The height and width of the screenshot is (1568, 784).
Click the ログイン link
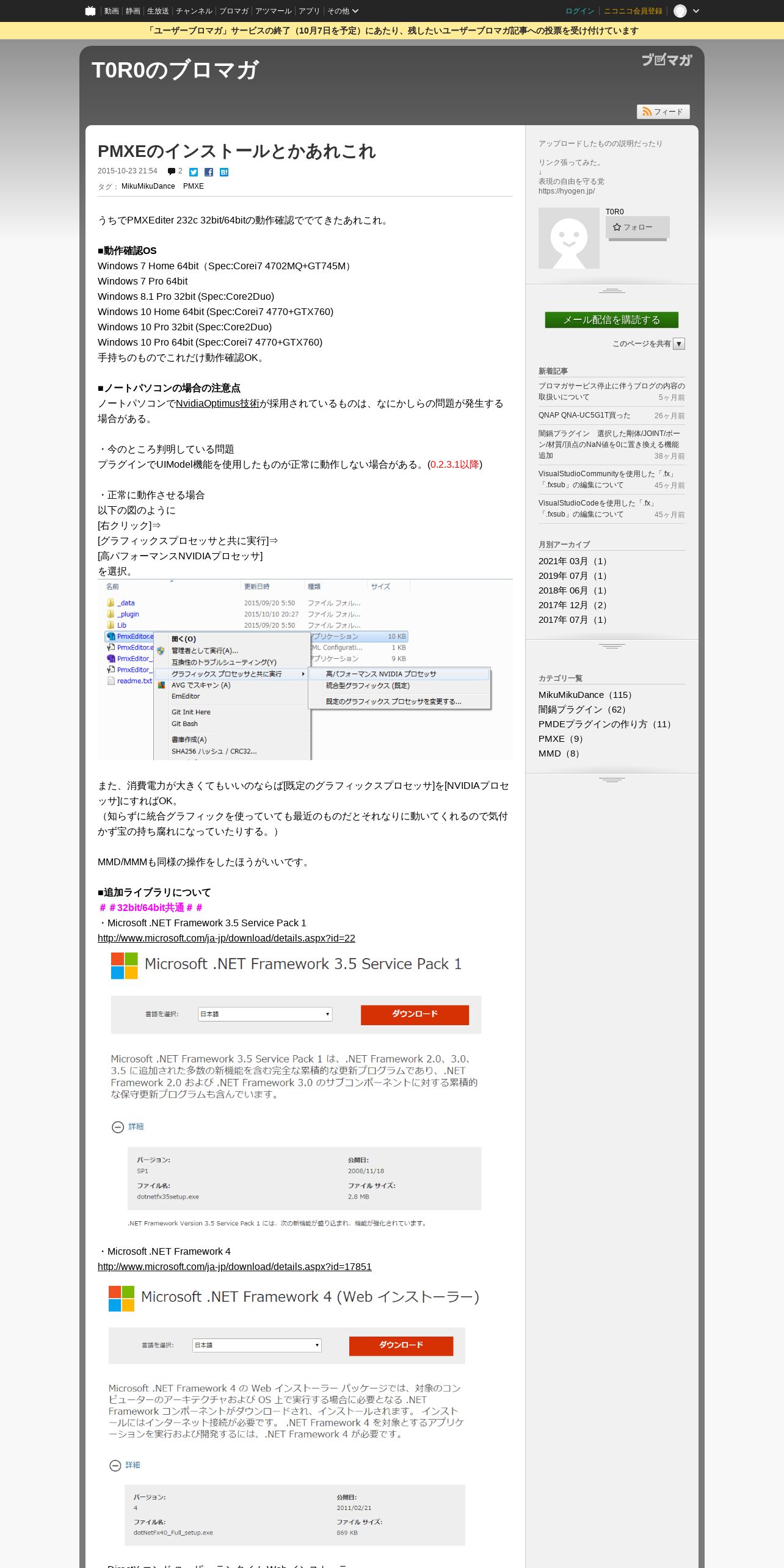(x=580, y=11)
